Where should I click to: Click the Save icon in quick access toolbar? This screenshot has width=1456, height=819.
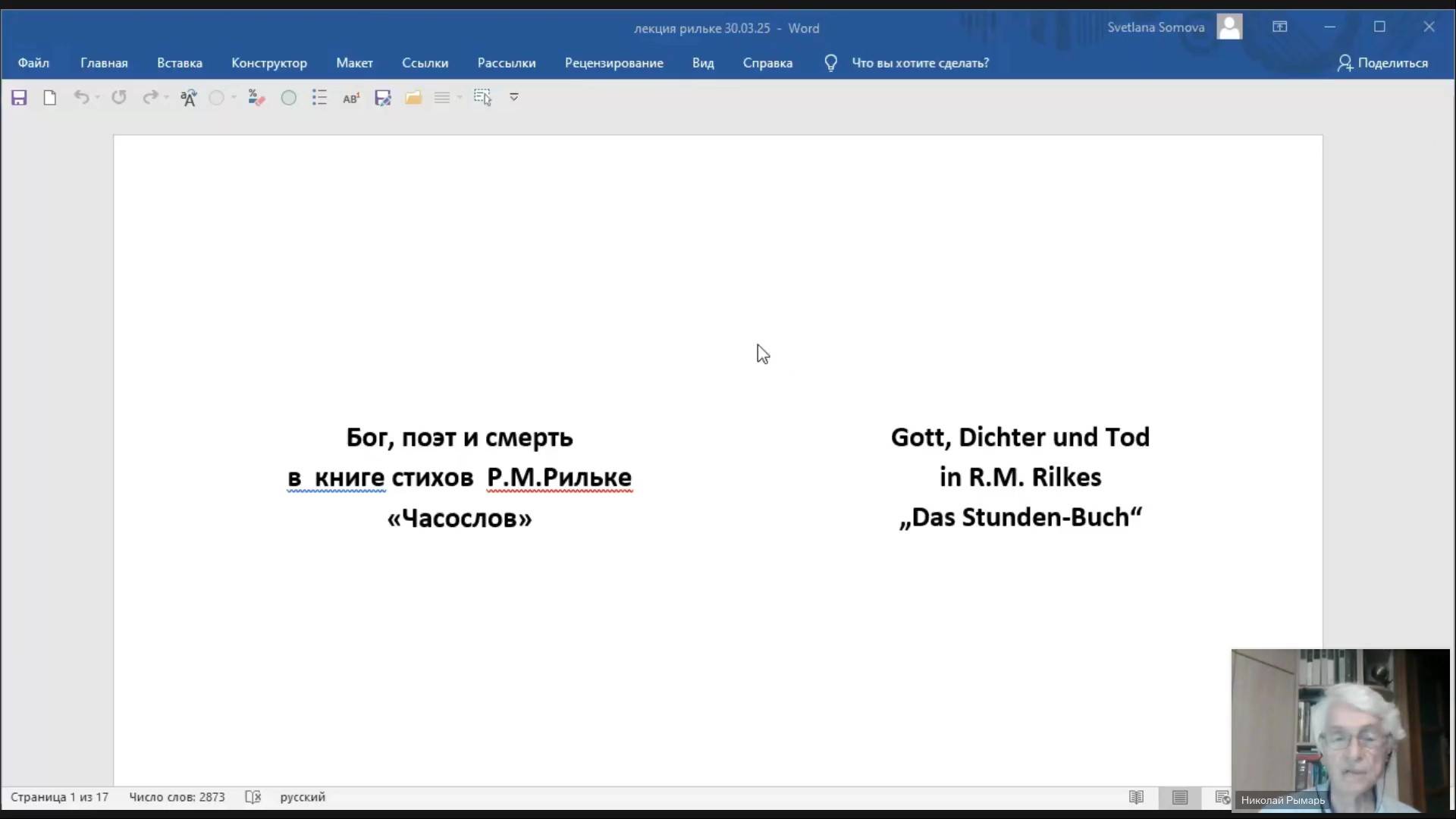(x=19, y=98)
